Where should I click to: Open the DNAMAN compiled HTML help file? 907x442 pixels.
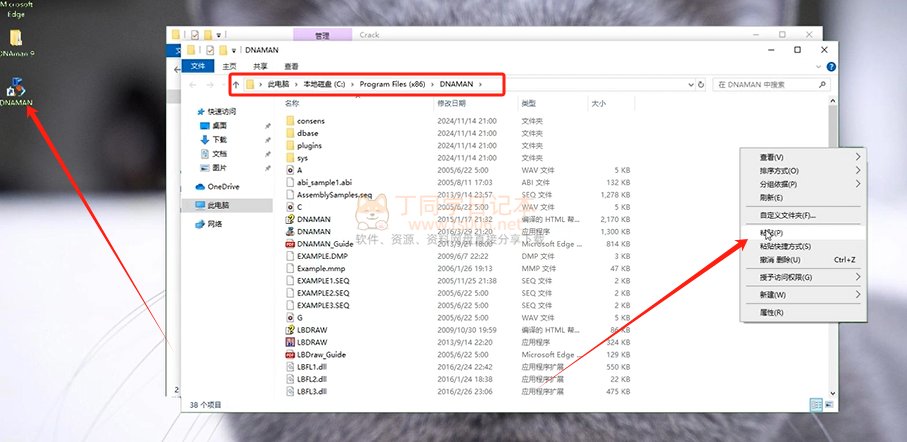click(314, 219)
